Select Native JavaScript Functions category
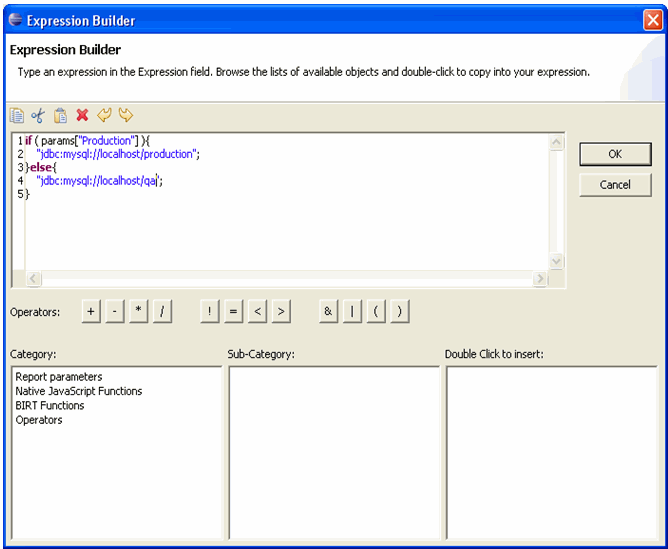Viewport: 668px width, 549px height. [79, 391]
